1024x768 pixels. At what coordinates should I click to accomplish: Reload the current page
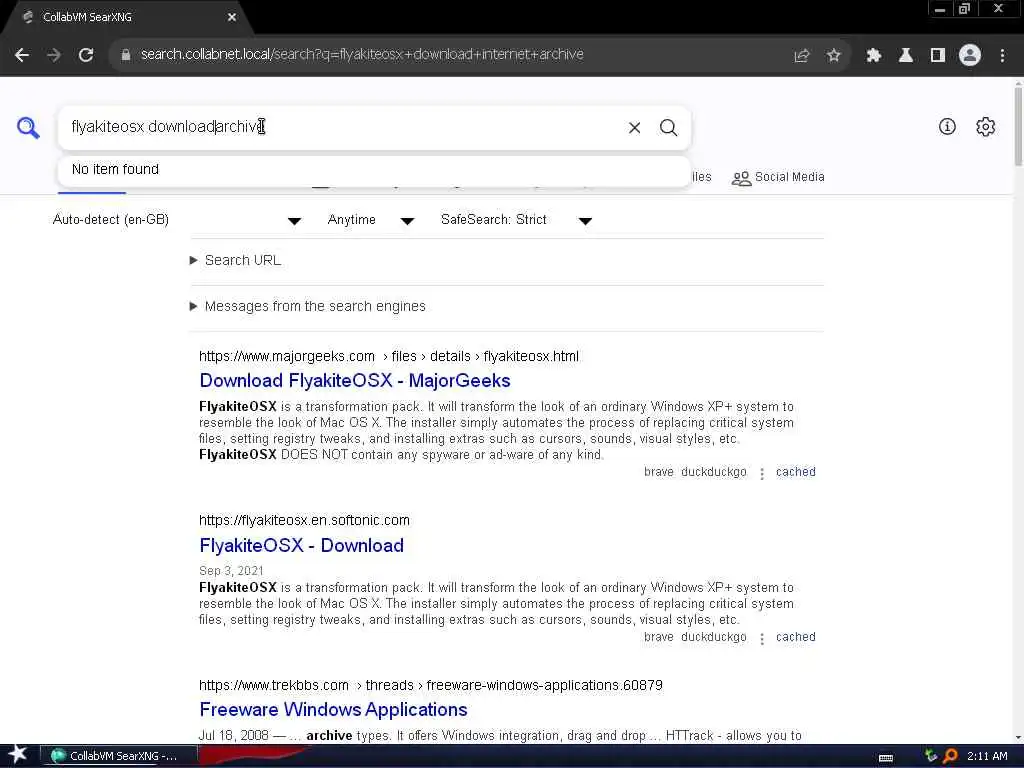point(86,55)
